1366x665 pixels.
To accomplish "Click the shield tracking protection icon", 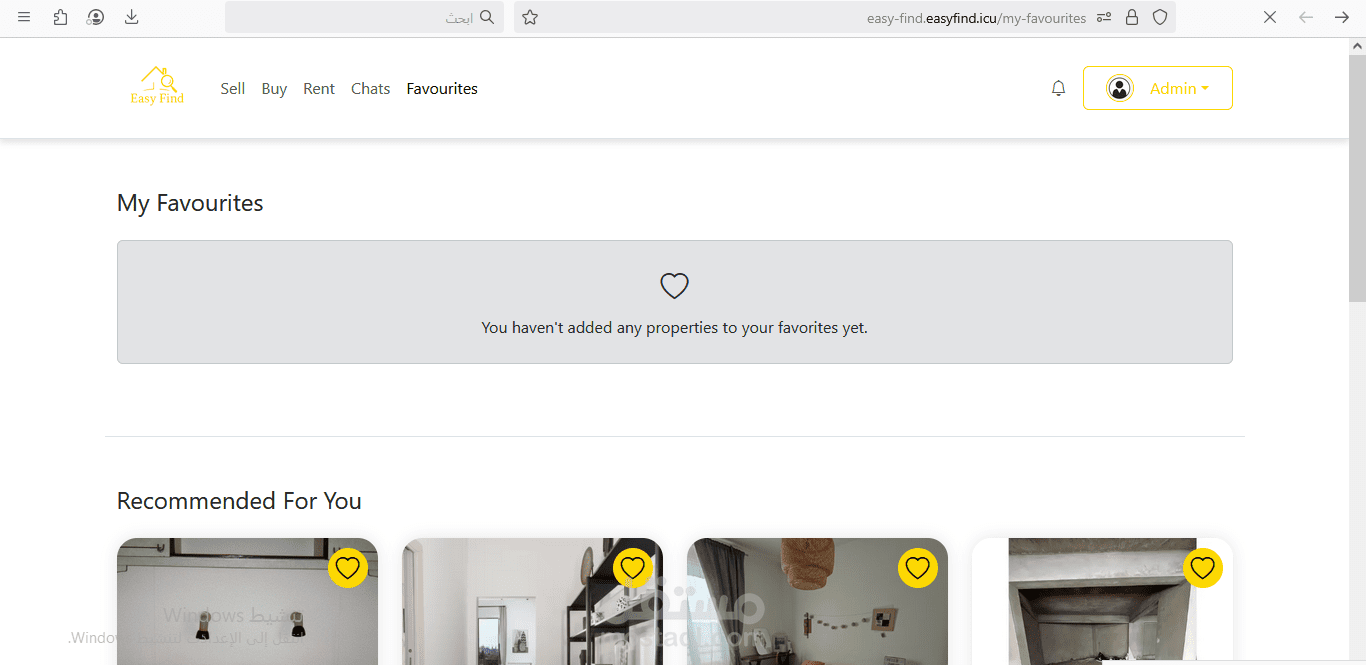I will (1160, 17).
